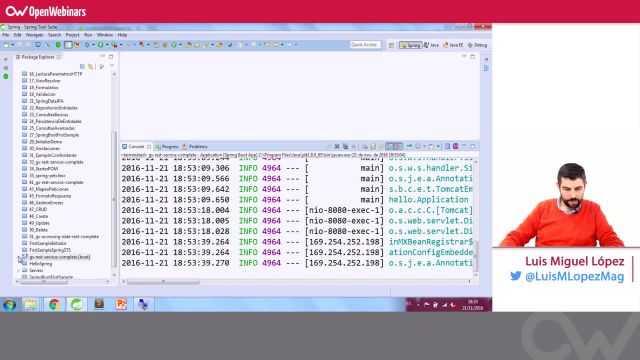This screenshot has height=360, width=640.
Task: Click Remove All Terminated Launches in Console
Action: (345, 147)
